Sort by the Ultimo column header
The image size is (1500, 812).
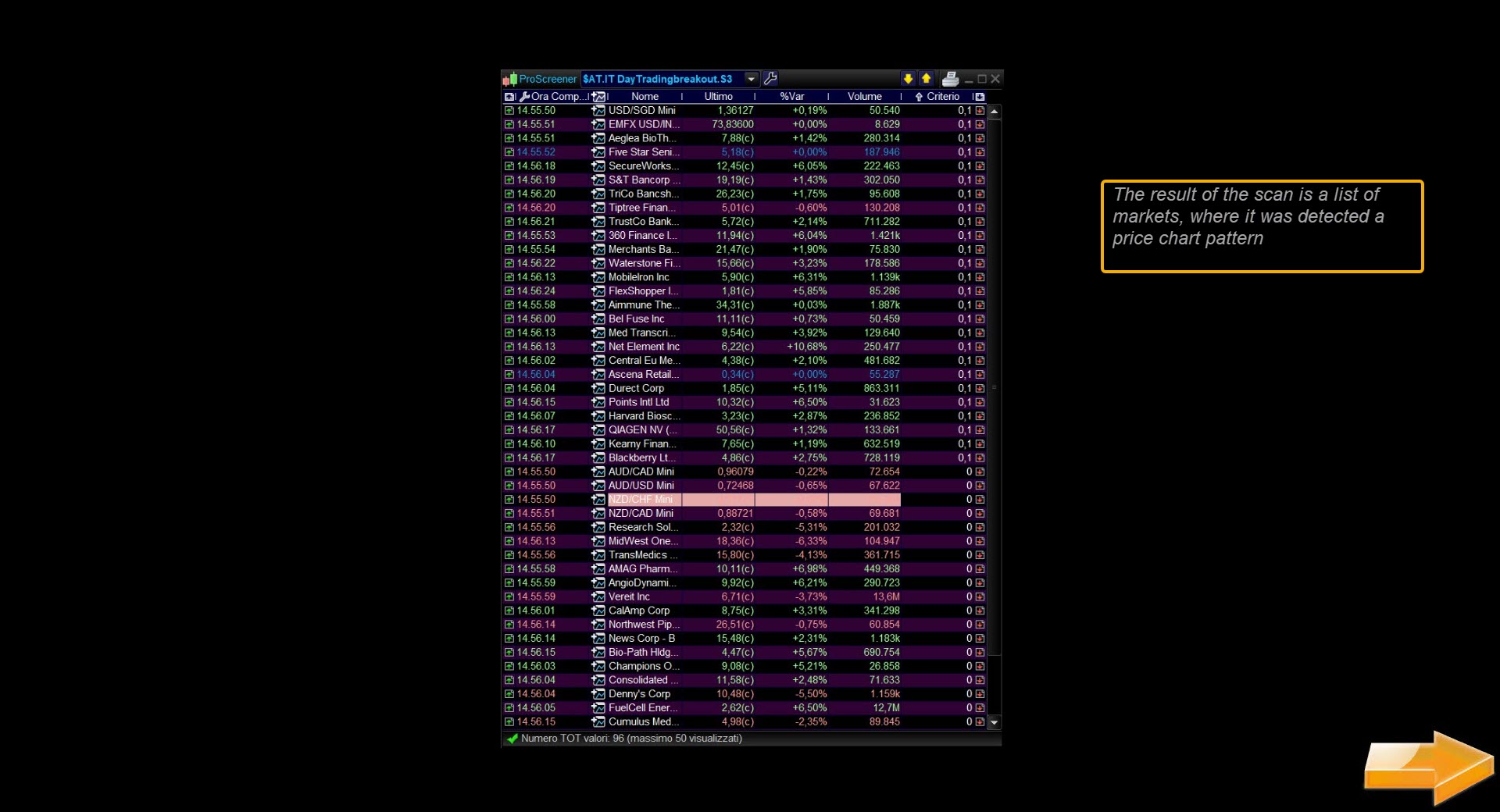(x=718, y=97)
